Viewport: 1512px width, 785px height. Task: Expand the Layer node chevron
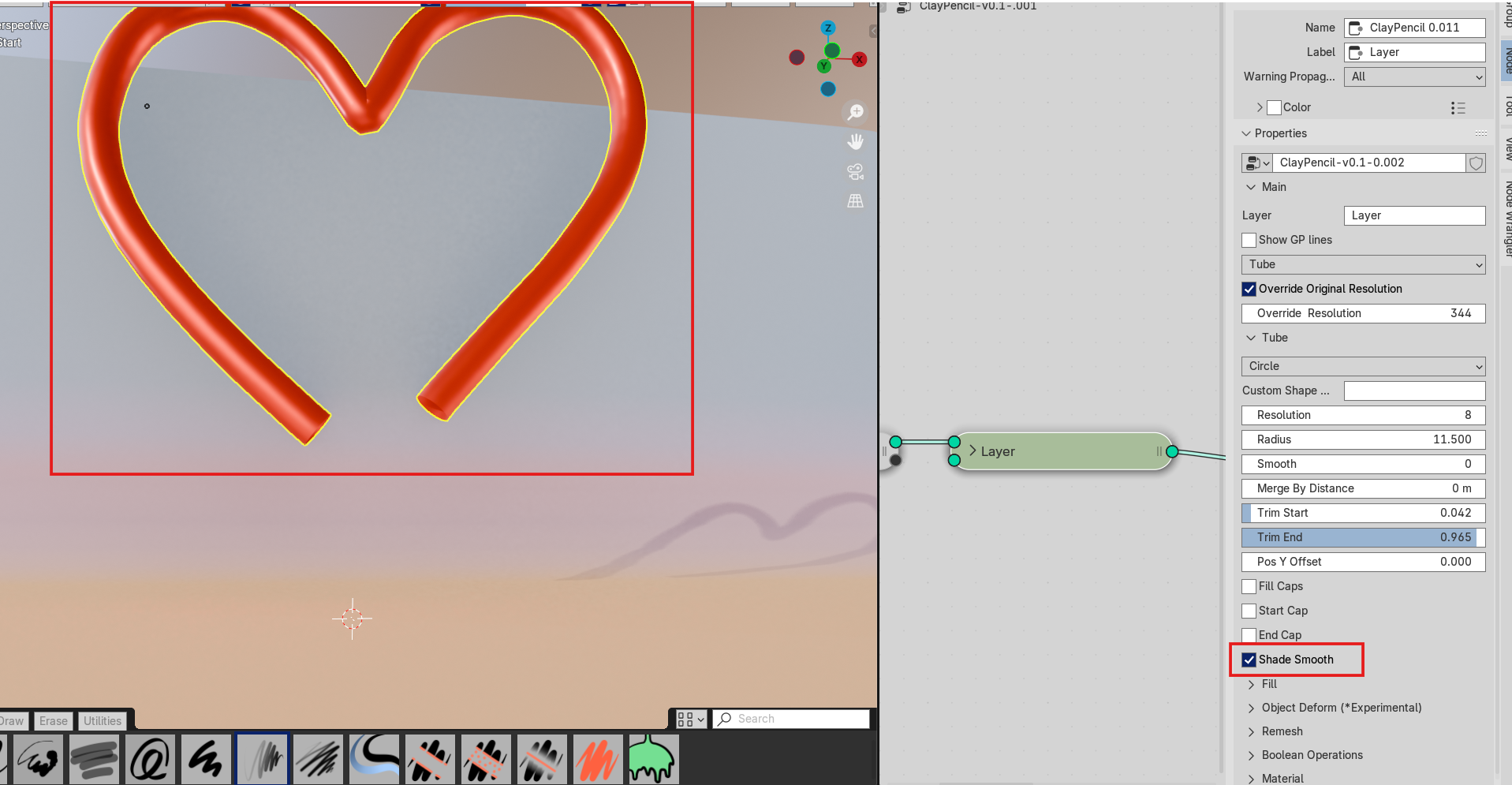pos(973,450)
